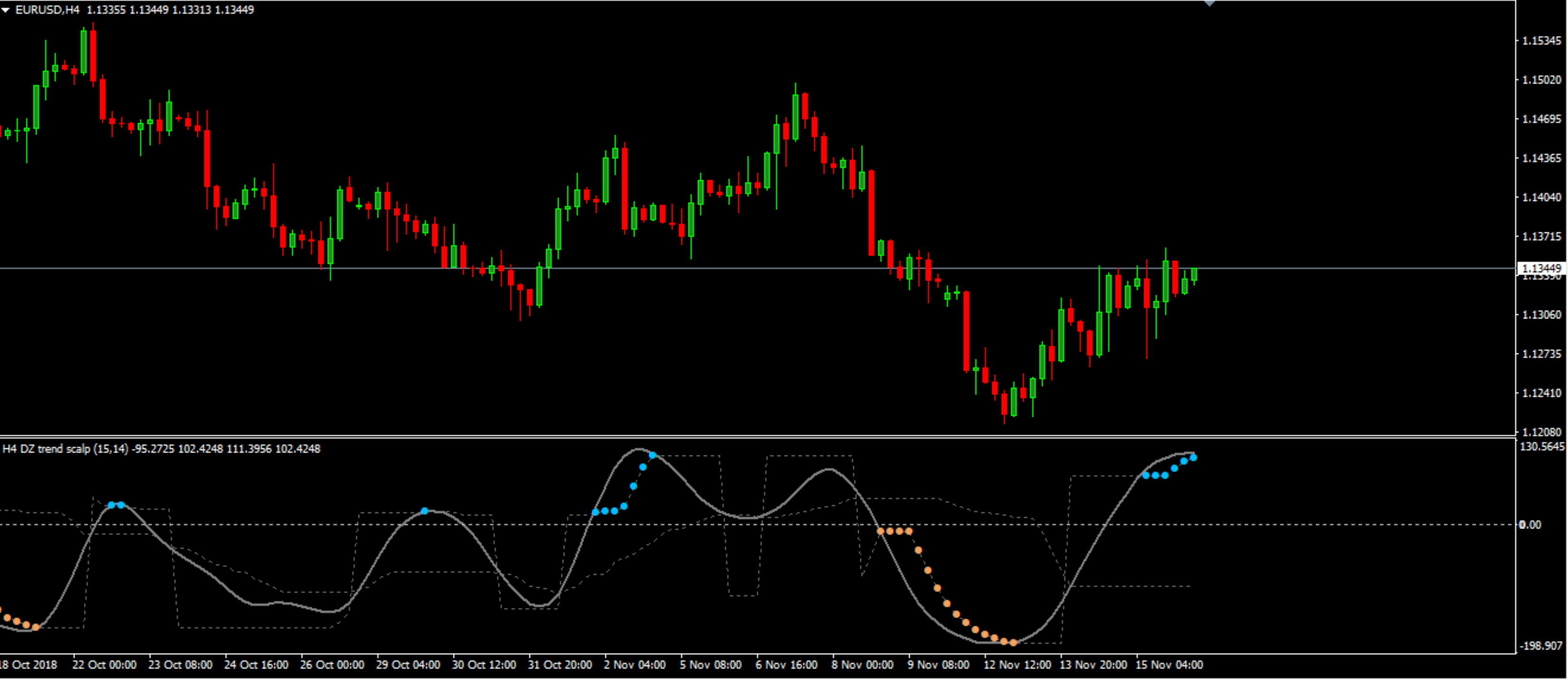Expand the dropdown triangle beside EURUSD,H4
Viewport: 1568px width, 679px height.
(x=6, y=10)
